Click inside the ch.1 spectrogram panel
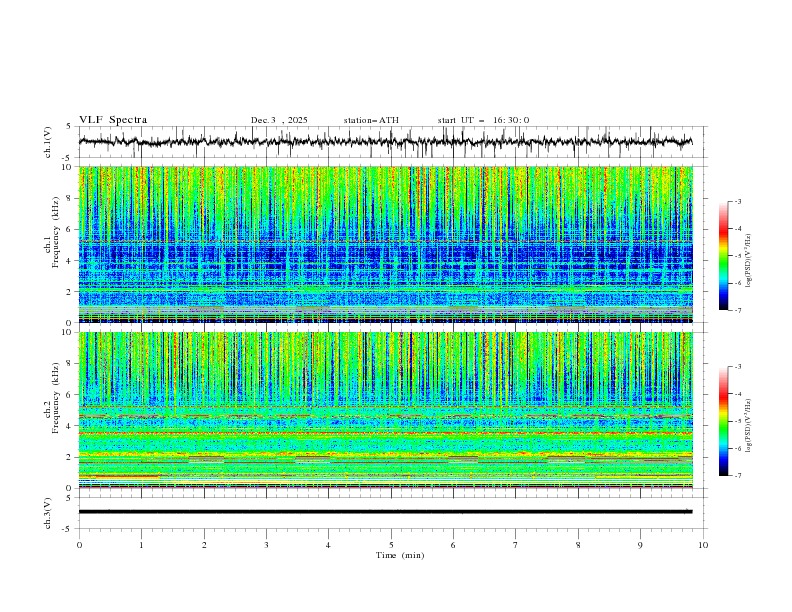This screenshot has width=792, height=612. [386, 244]
